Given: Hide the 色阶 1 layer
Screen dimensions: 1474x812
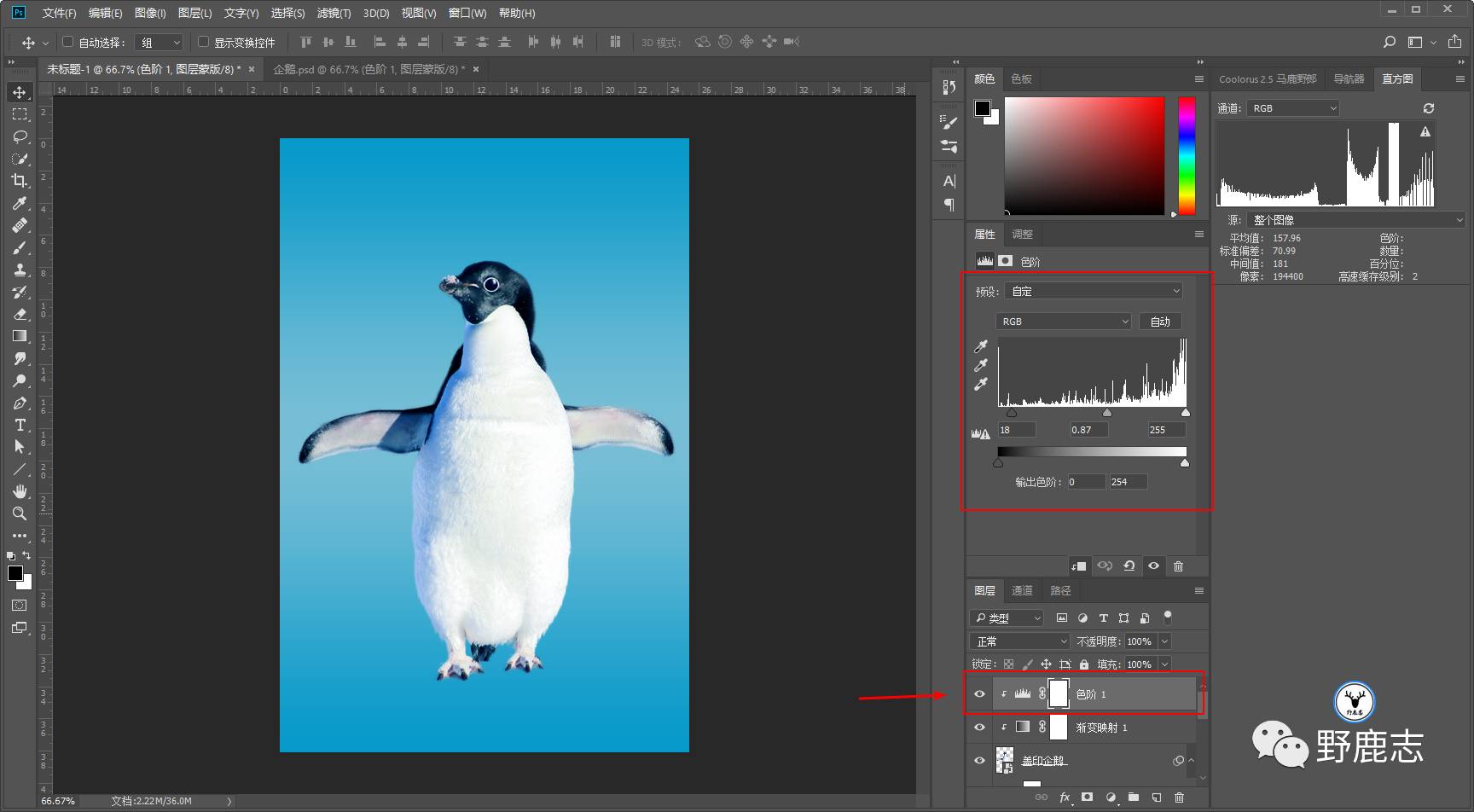Looking at the screenshot, I should 979,694.
